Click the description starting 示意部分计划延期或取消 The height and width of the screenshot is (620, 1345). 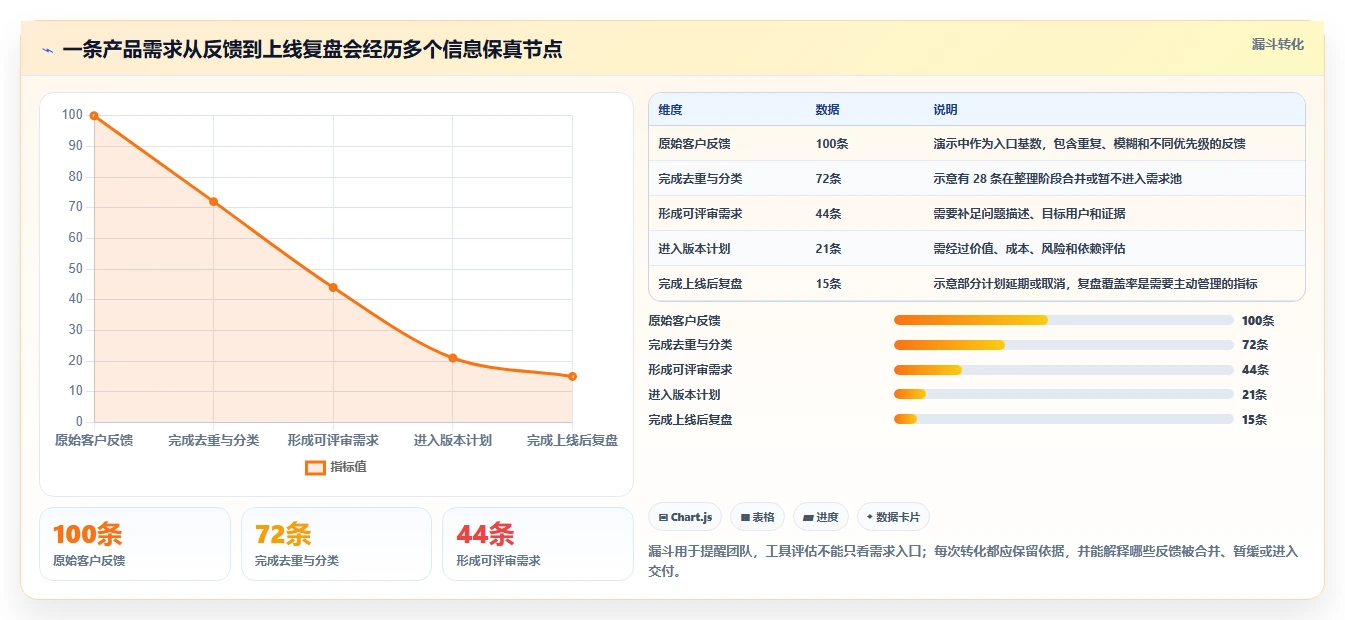1095,284
